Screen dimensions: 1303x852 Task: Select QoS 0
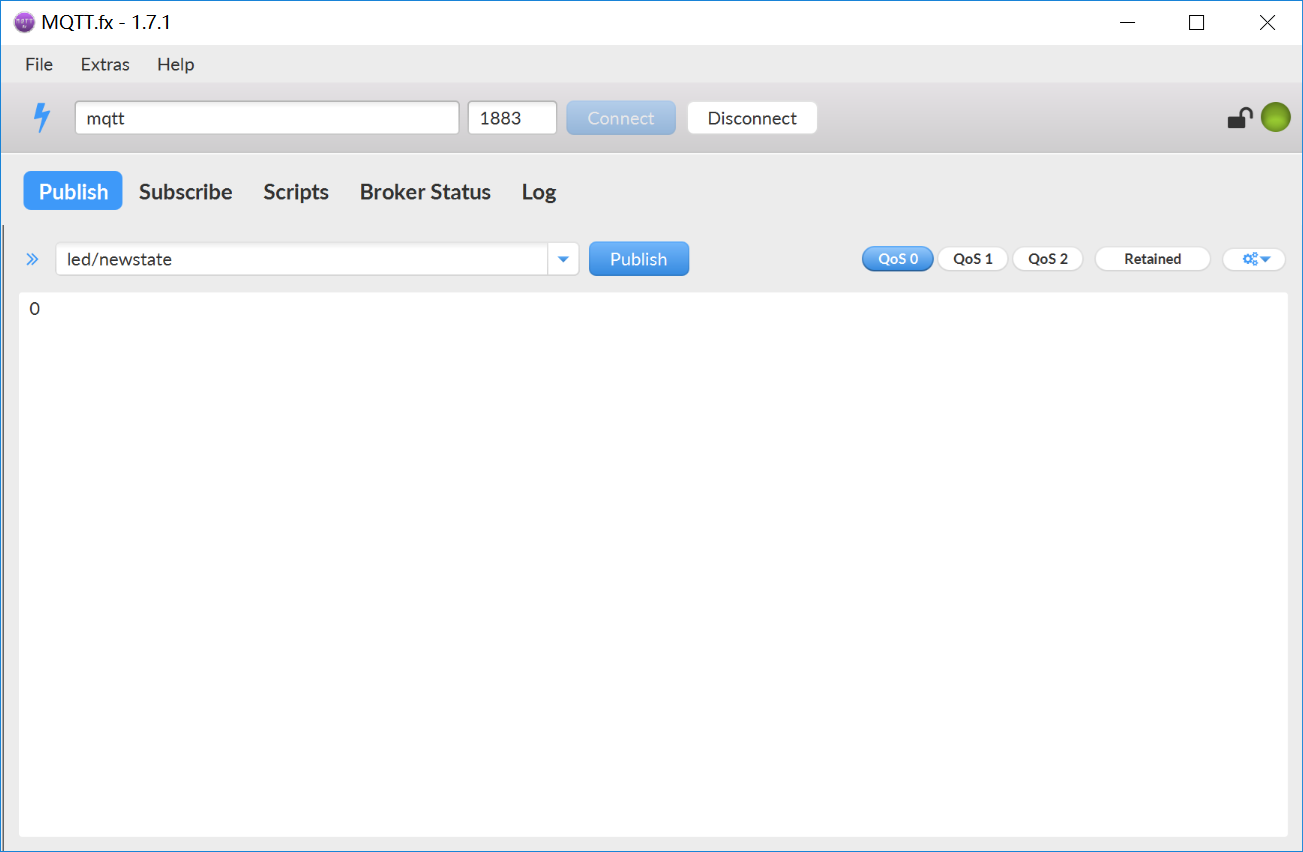(x=898, y=259)
